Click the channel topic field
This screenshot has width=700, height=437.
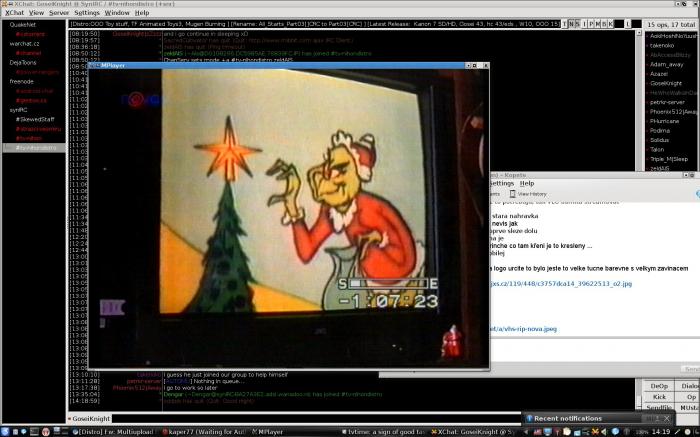[315, 24]
